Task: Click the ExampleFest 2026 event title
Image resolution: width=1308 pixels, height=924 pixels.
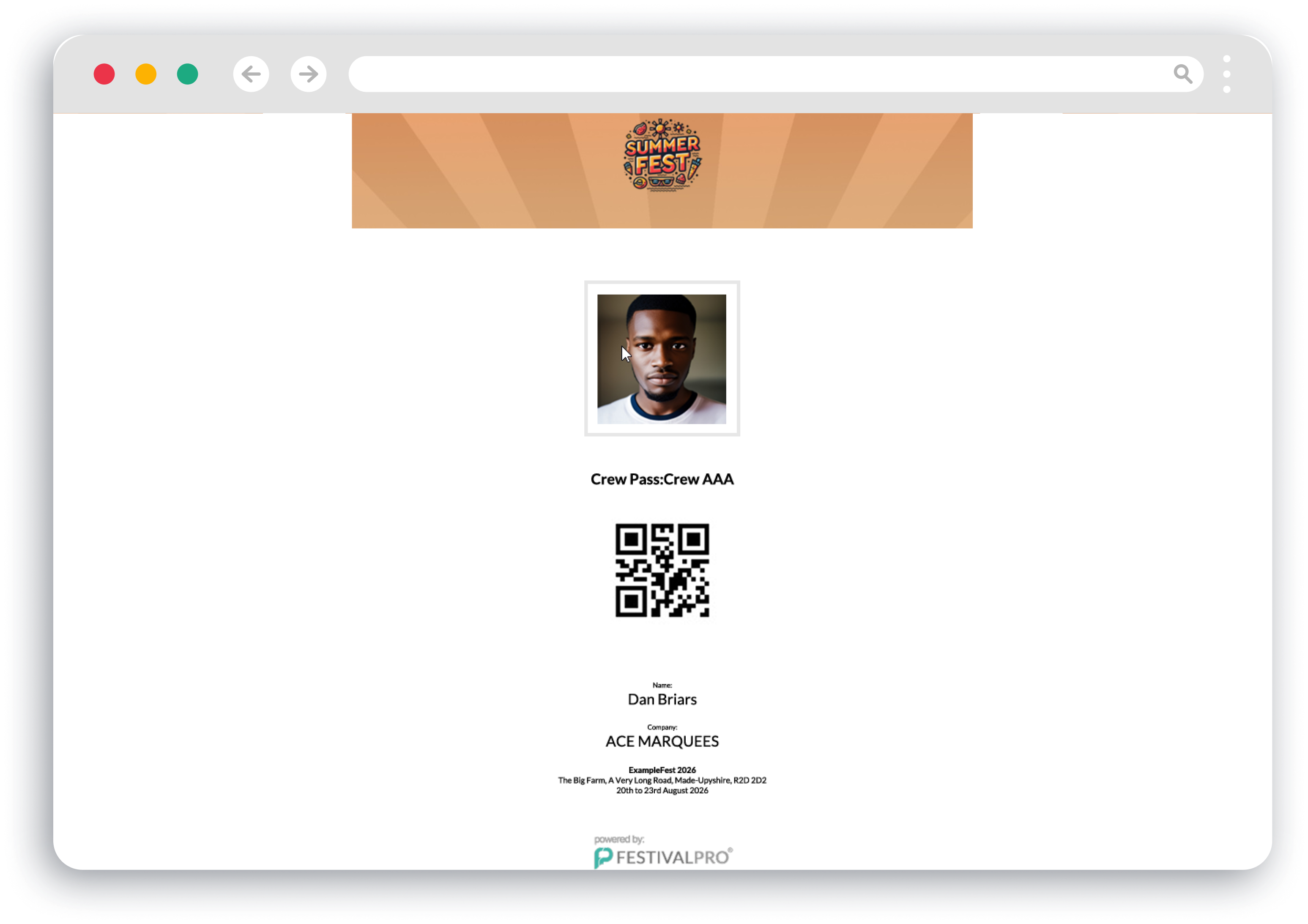Action: 662,770
